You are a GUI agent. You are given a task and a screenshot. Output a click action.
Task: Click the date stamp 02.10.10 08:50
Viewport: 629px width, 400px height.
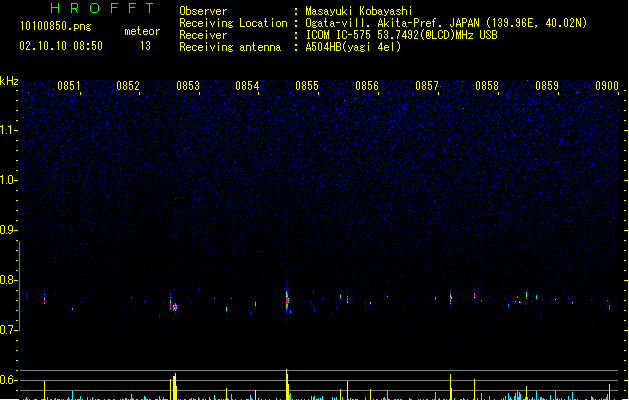point(61,46)
